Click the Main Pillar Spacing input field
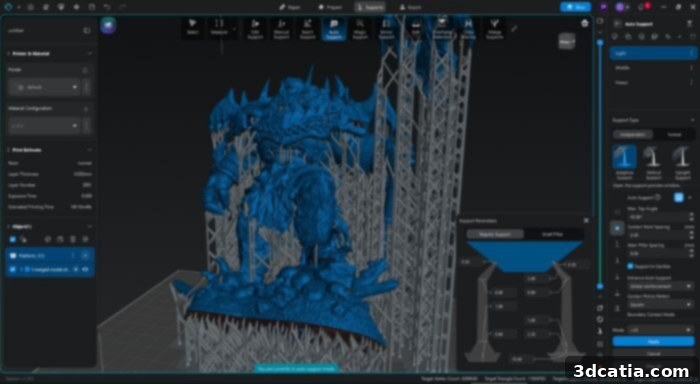 point(660,253)
